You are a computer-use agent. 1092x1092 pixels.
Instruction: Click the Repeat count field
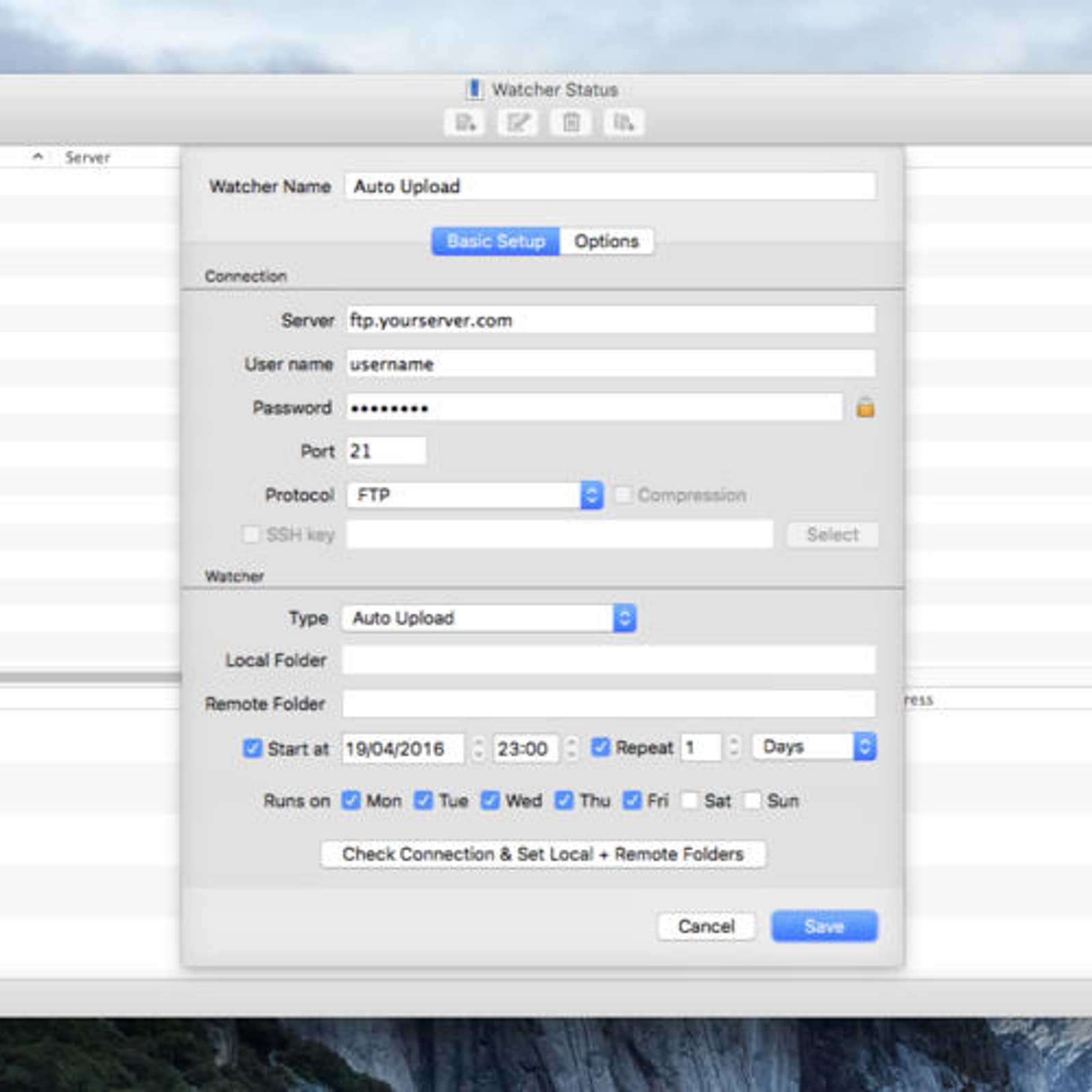point(701,747)
